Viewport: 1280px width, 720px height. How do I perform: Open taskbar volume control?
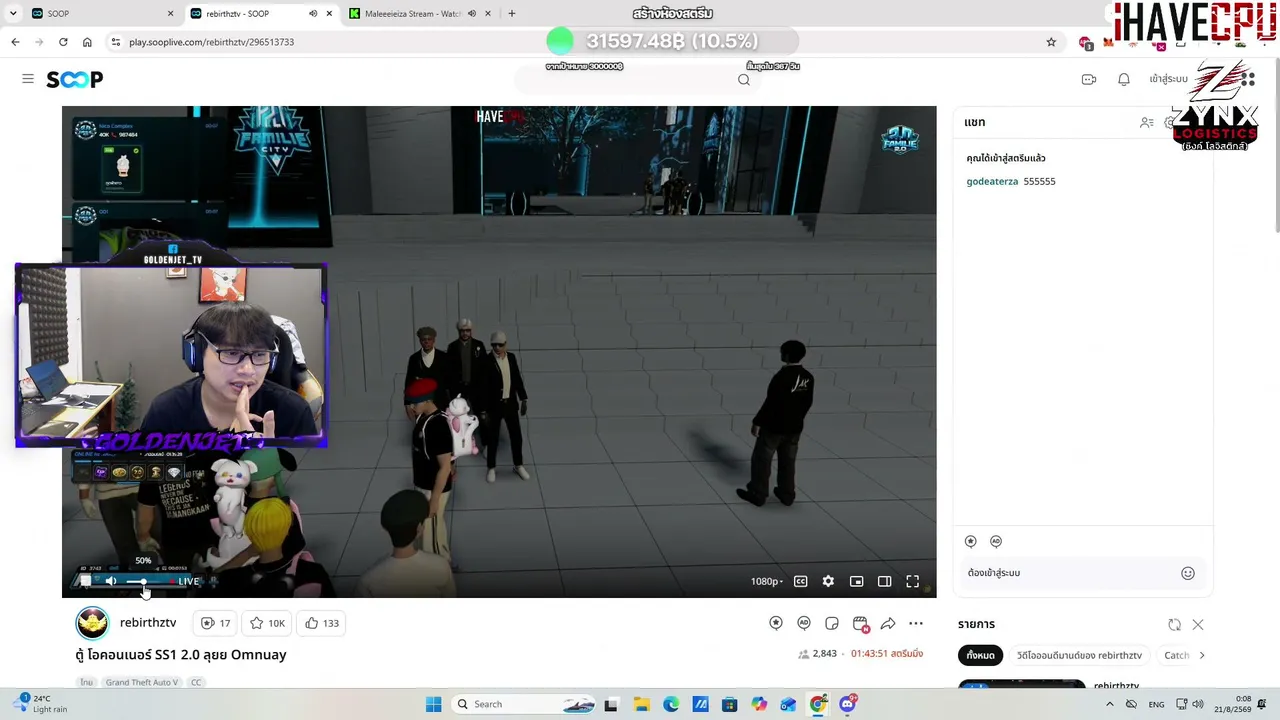pos(1198,704)
